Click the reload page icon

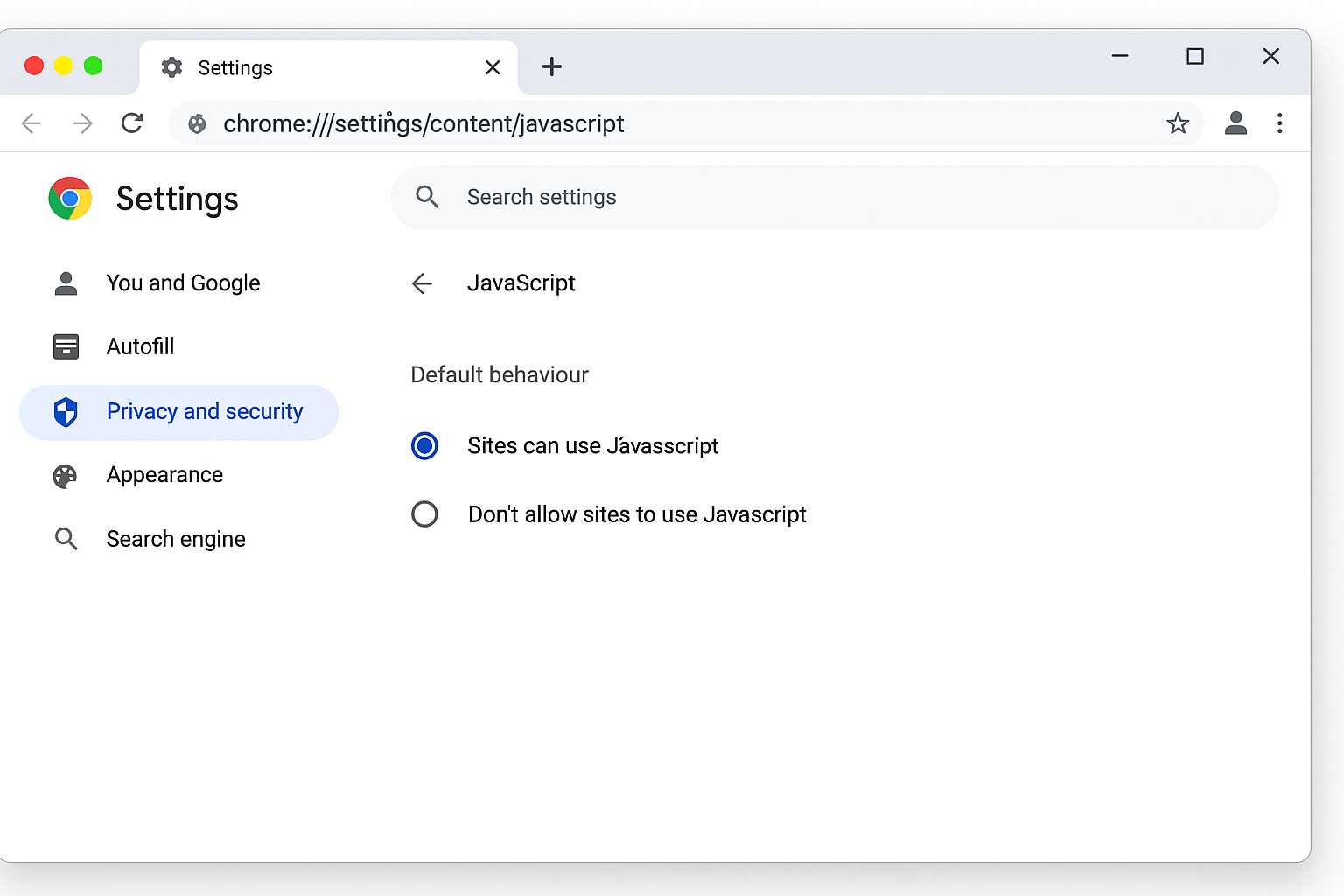132,123
